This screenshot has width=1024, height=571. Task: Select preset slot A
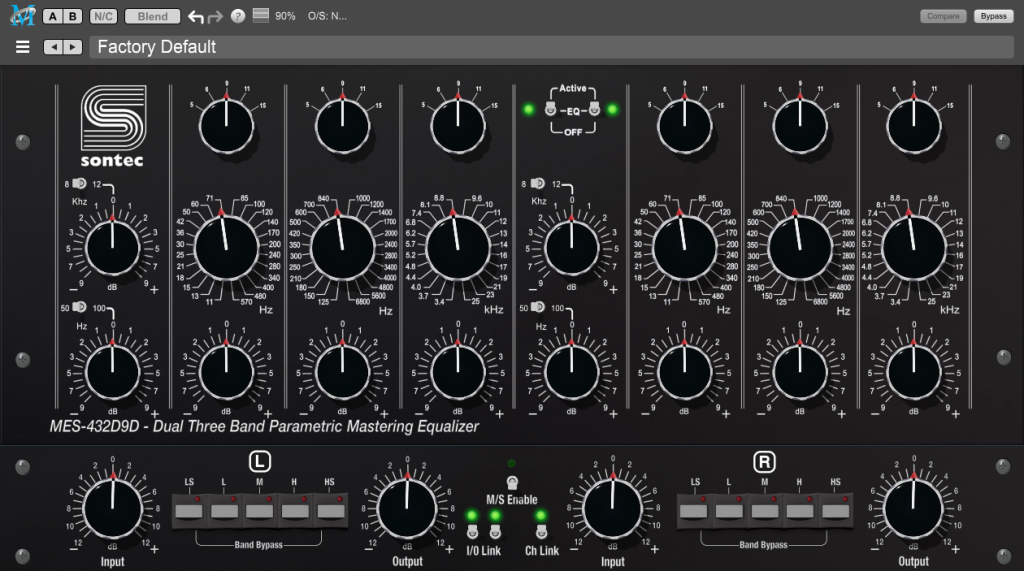pyautogui.click(x=53, y=16)
